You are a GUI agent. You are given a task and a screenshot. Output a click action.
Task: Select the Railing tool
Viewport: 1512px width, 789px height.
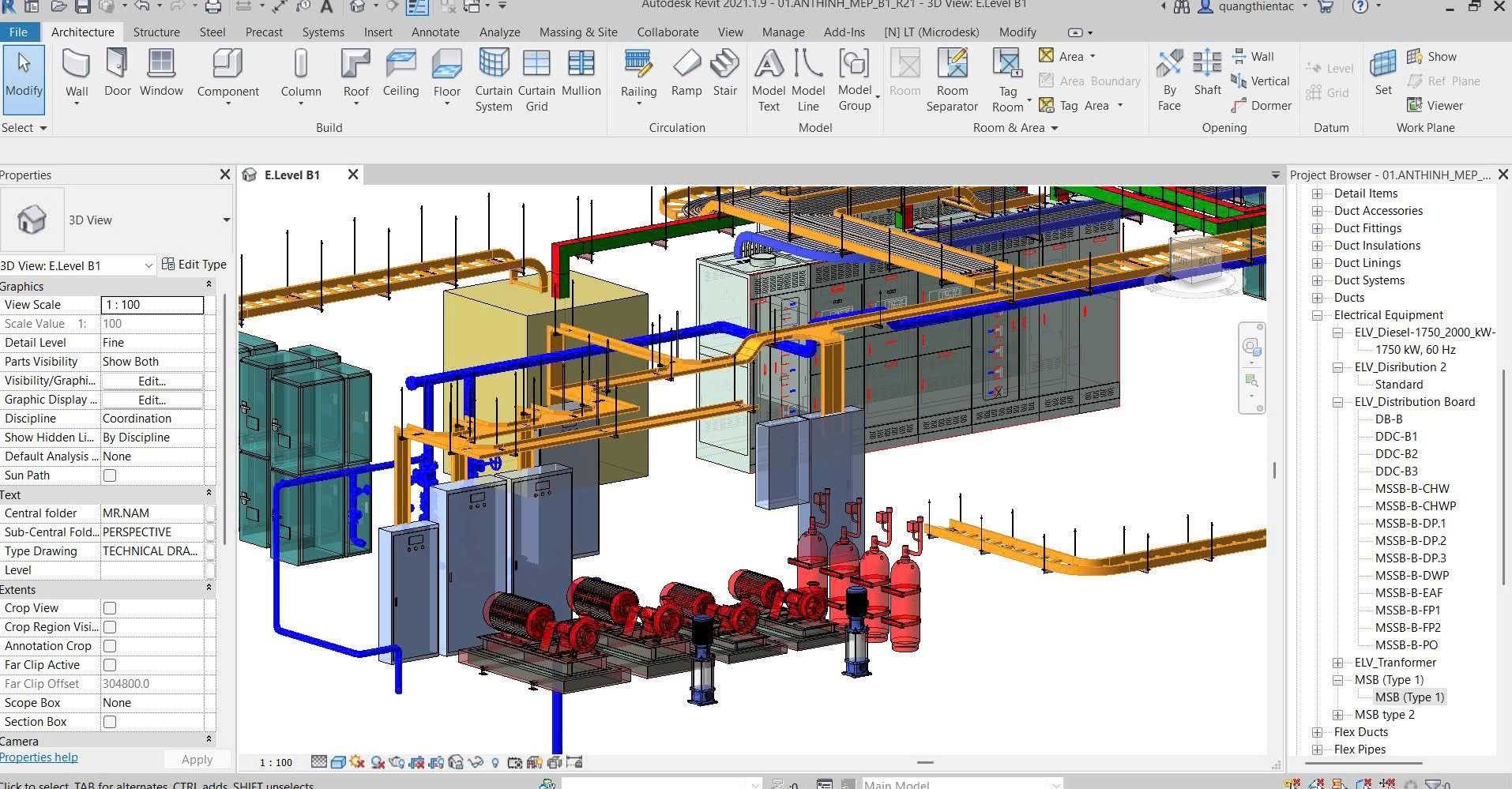638,77
